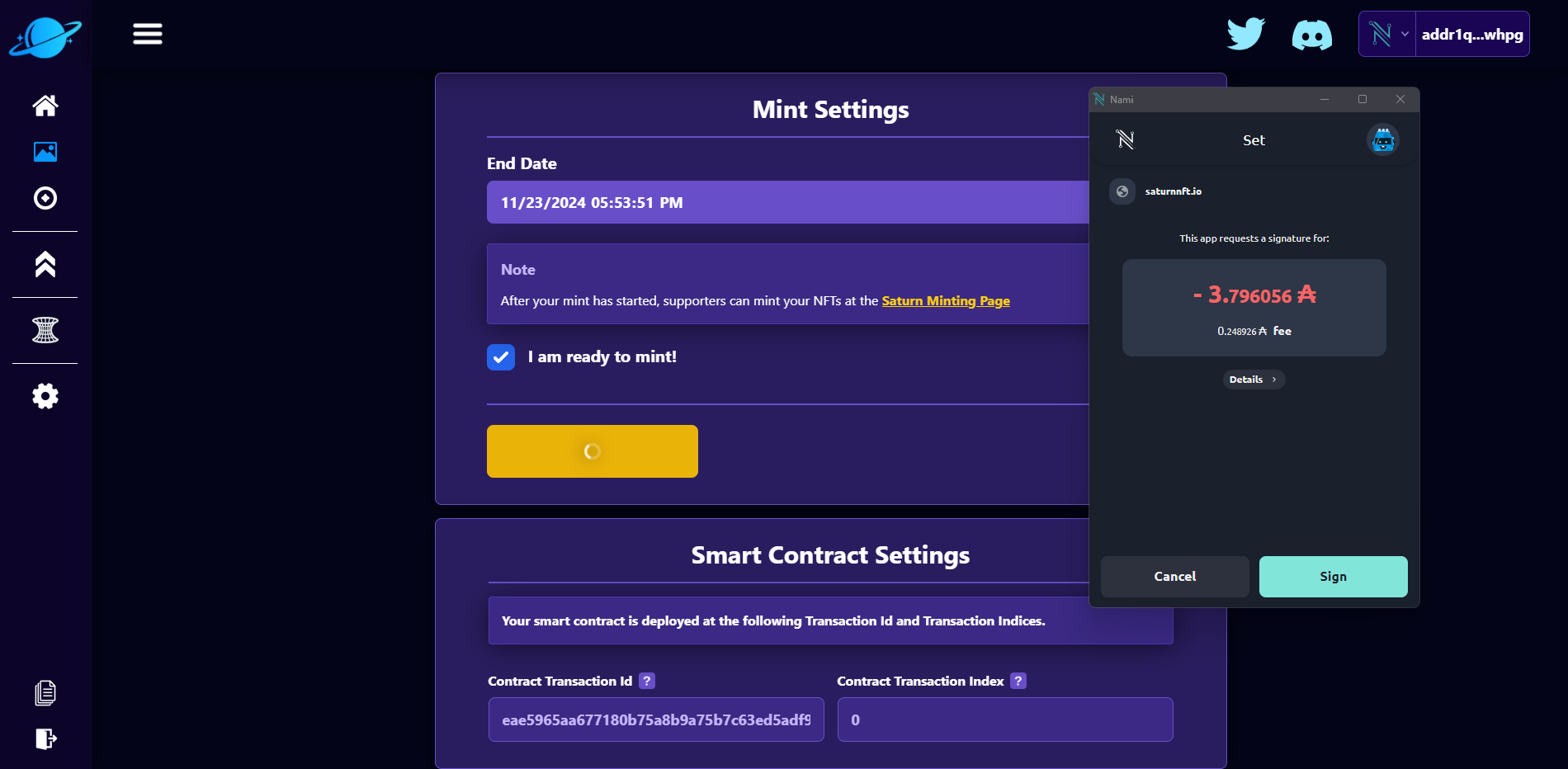This screenshot has width=1568, height=769.
Task: Sign the transaction in Nami
Action: point(1334,577)
